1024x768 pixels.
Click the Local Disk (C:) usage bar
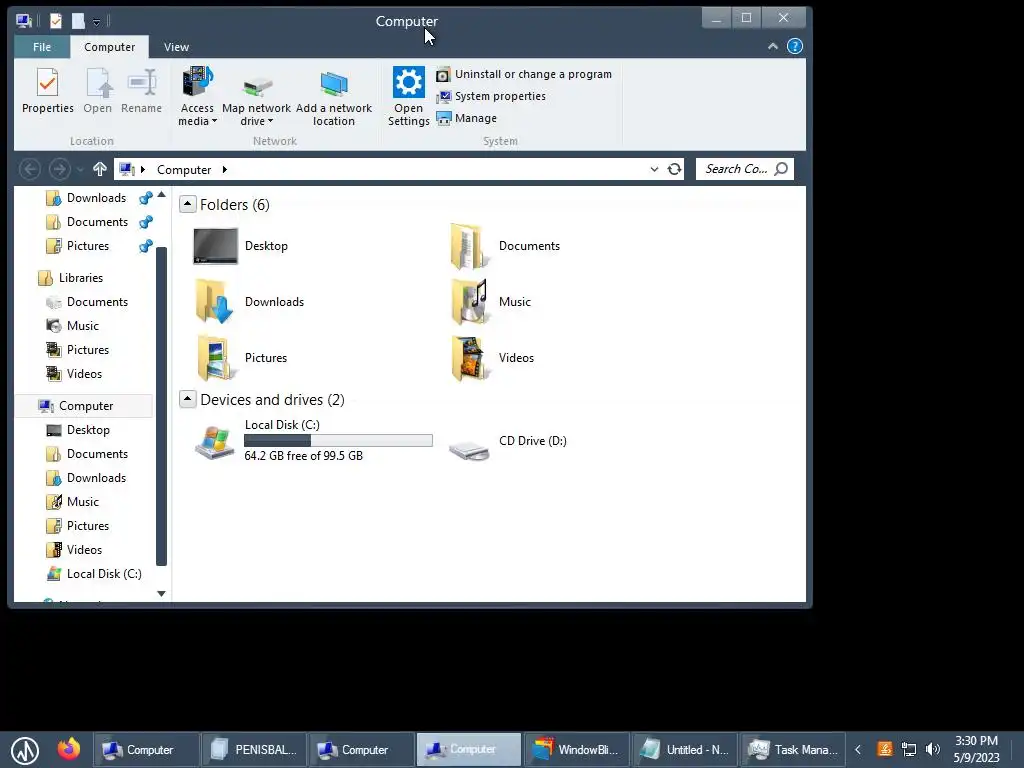[338, 441]
